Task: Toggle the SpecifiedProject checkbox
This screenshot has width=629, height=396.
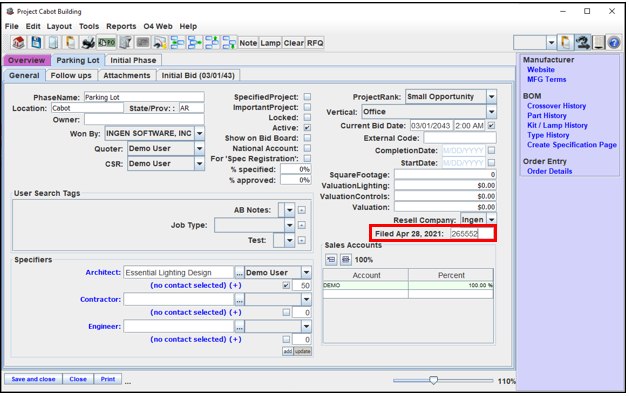Action: click(x=307, y=97)
